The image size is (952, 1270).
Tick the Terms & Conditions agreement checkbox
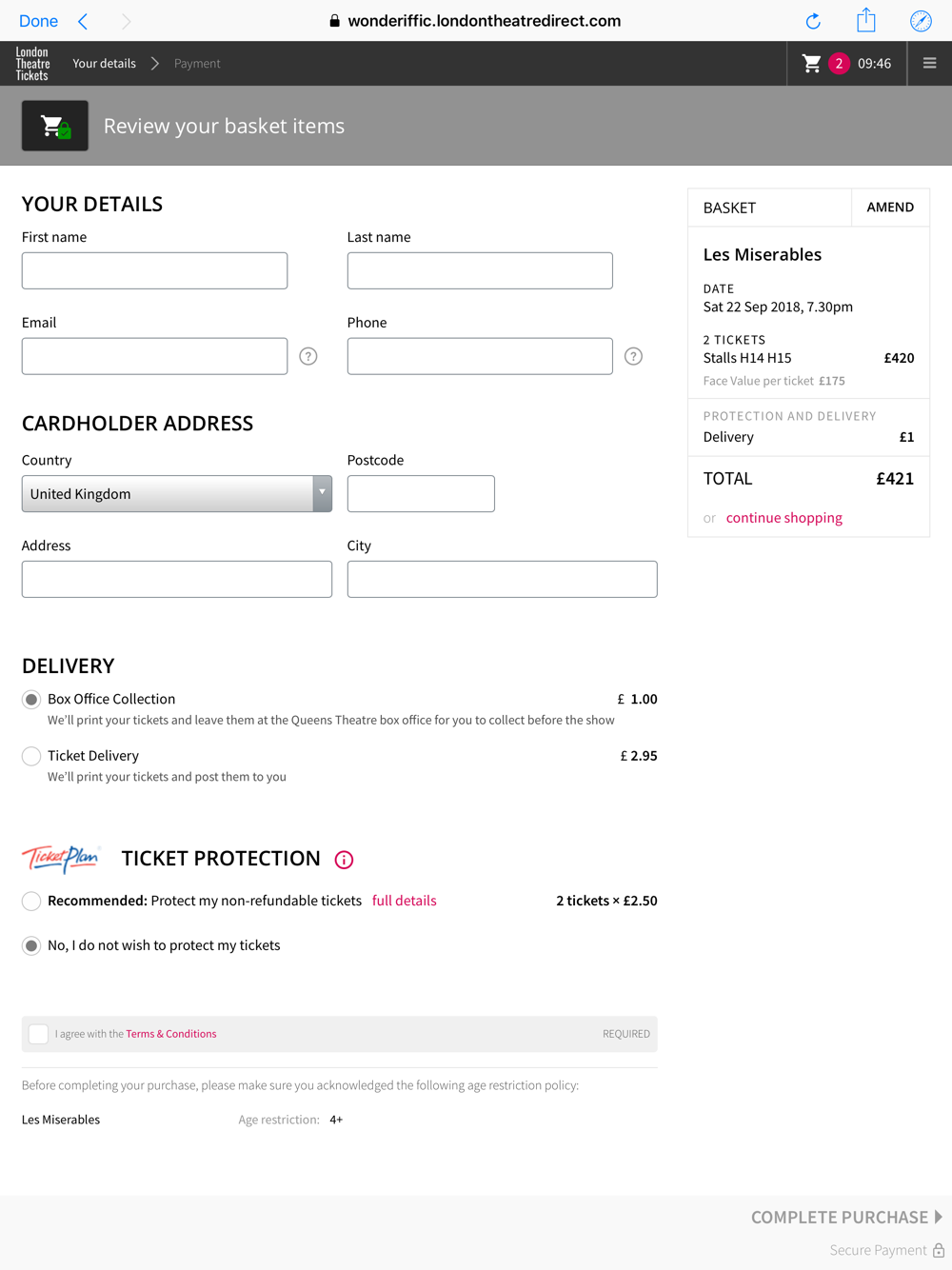pyautogui.click(x=38, y=1034)
